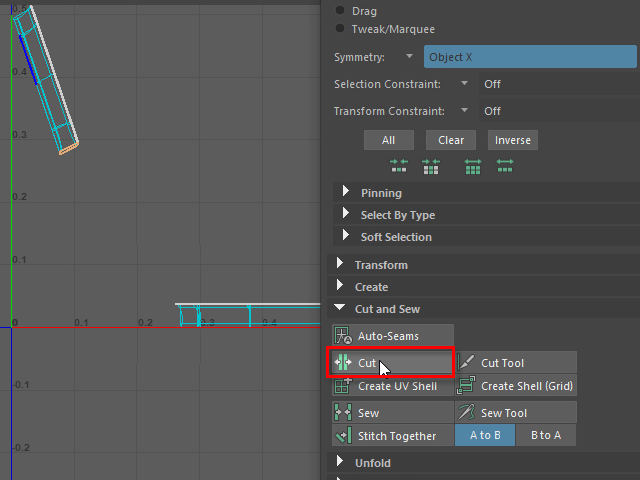Open the Symmetry dropdown arrow

point(409,56)
